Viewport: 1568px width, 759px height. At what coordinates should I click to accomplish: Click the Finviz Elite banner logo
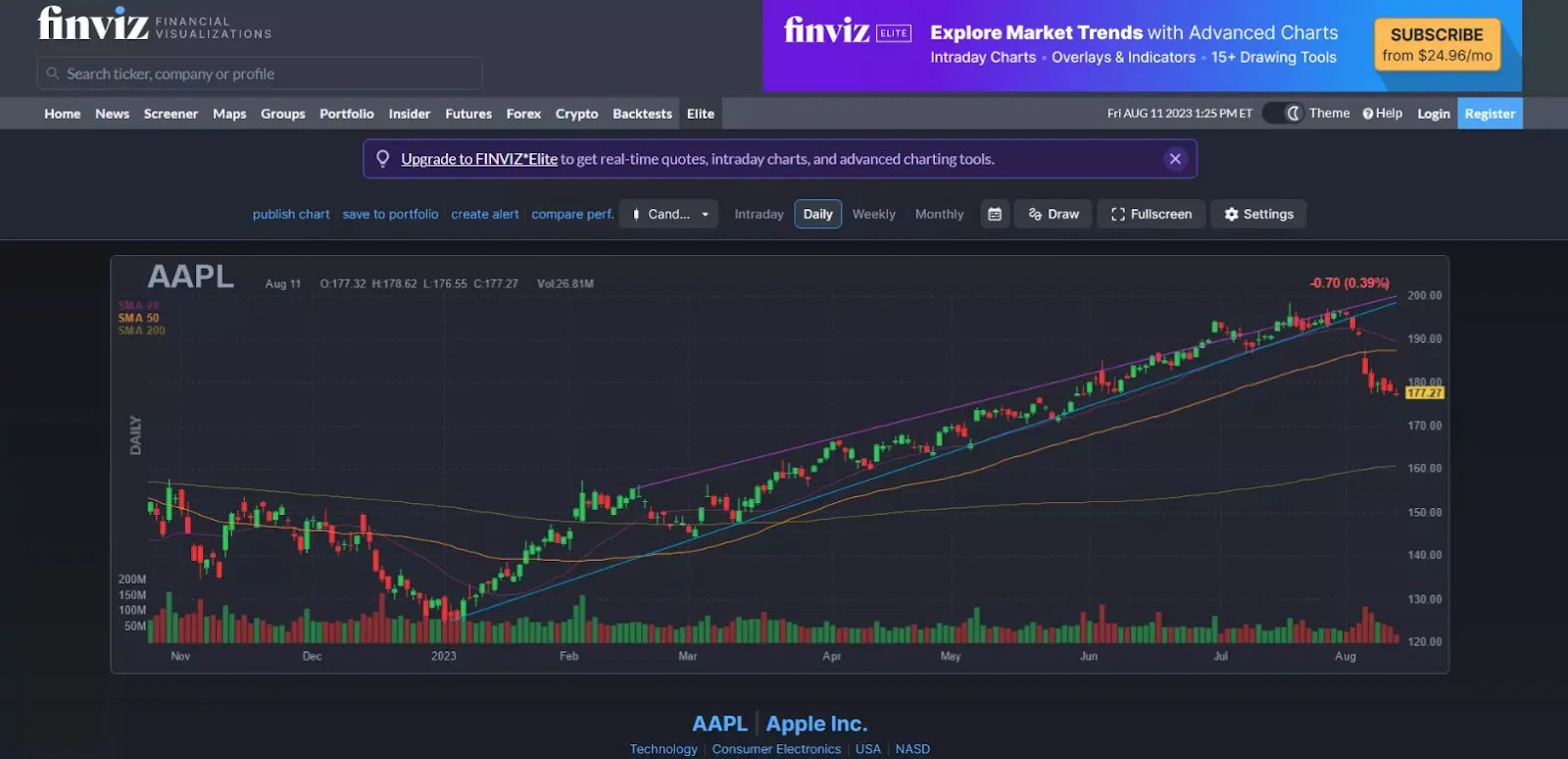pyautogui.click(x=848, y=31)
